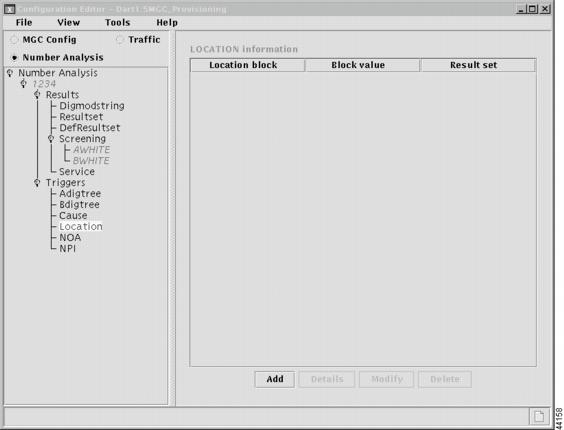Image resolution: width=564 pixels, height=430 pixels.
Task: Close the Configuration Editor window
Action: click(545, 9)
